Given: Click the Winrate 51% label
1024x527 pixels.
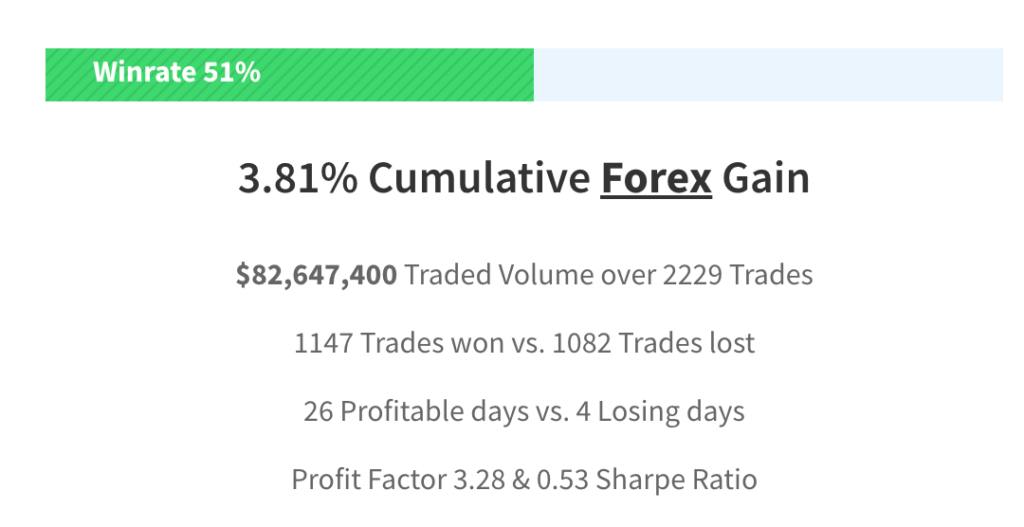Looking at the screenshot, I should click(176, 72).
